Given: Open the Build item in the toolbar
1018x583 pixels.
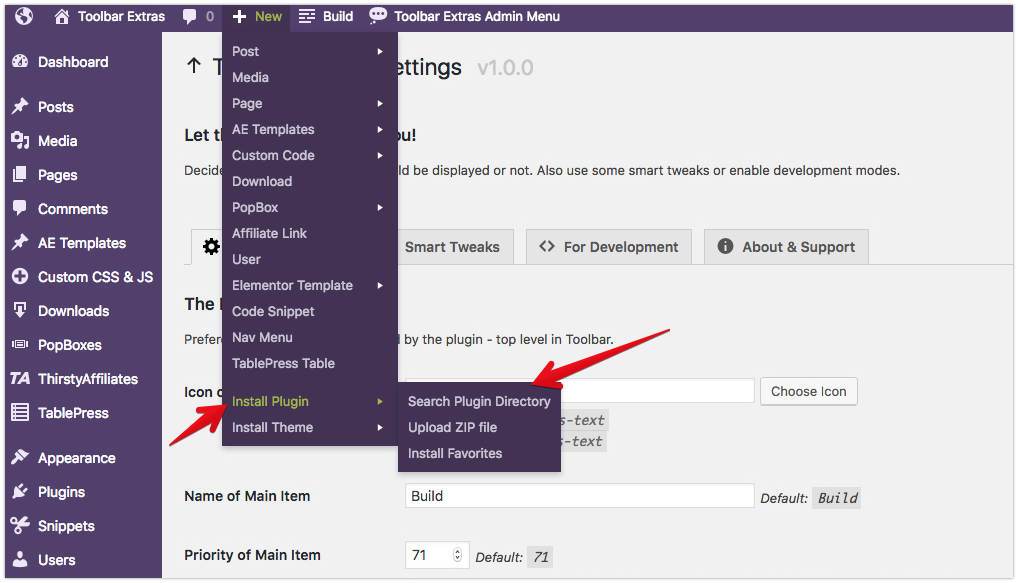Looking at the screenshot, I should [326, 16].
